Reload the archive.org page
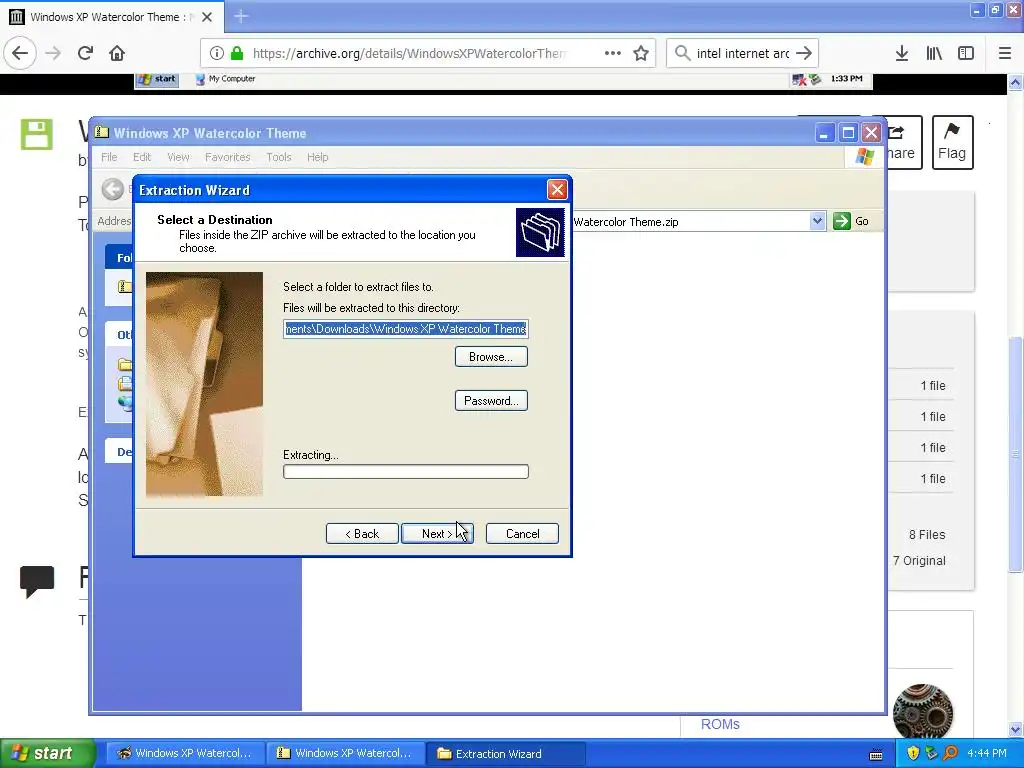1024x768 pixels. [86, 53]
